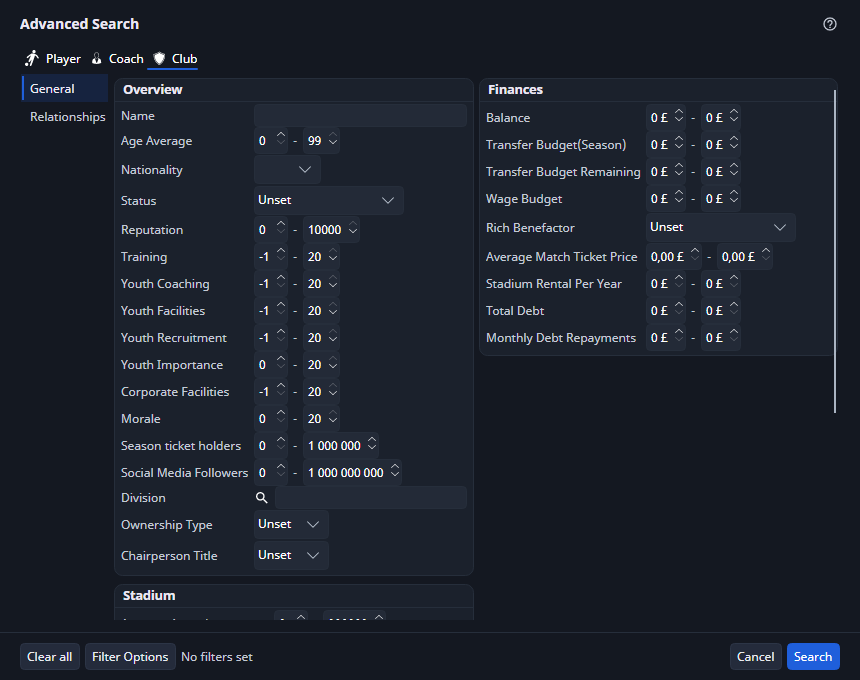Click the Wage Budget minimum stepper

pyautogui.click(x=666, y=199)
